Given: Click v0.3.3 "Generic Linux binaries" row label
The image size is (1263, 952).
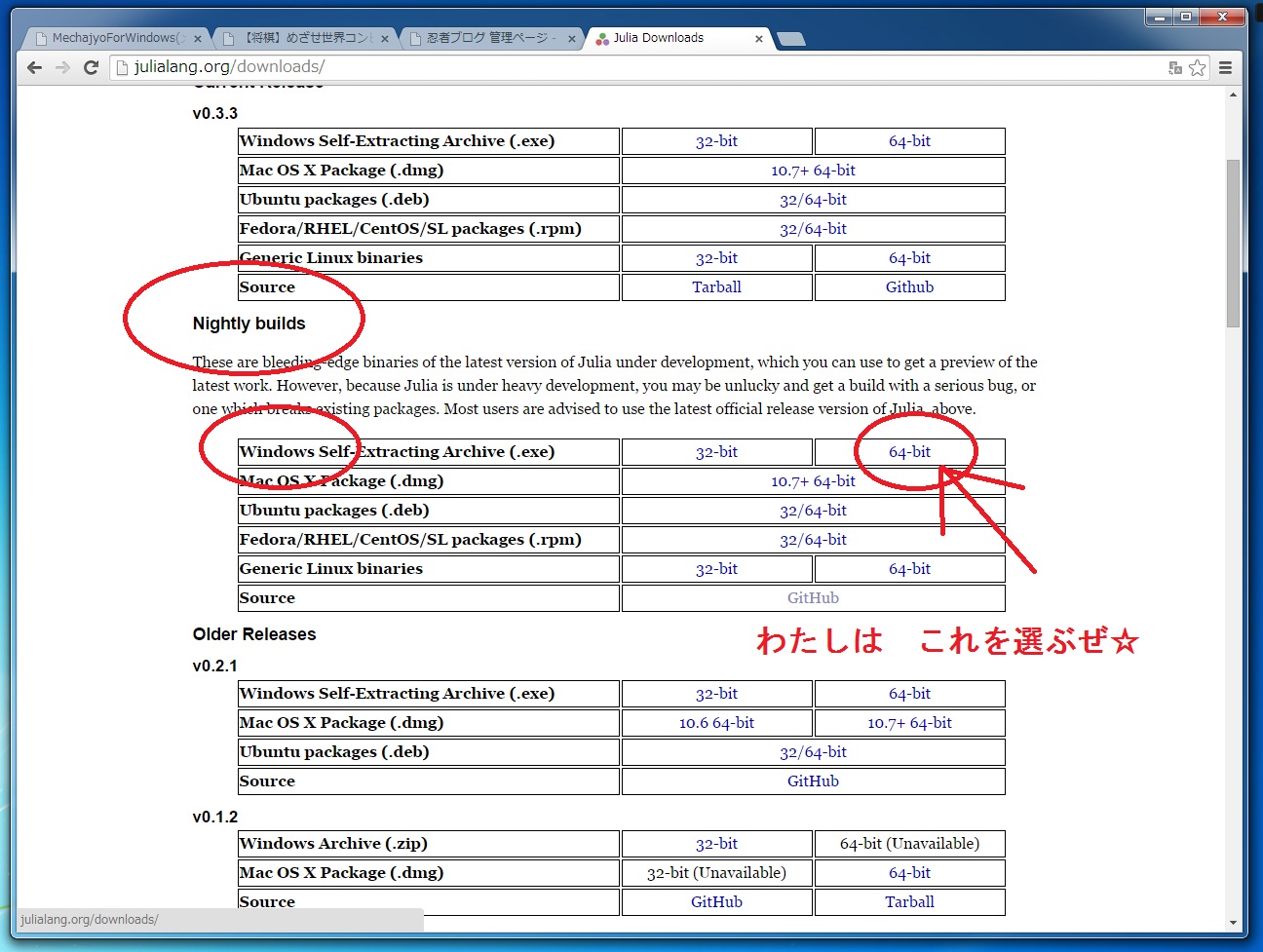Looking at the screenshot, I should 331,258.
